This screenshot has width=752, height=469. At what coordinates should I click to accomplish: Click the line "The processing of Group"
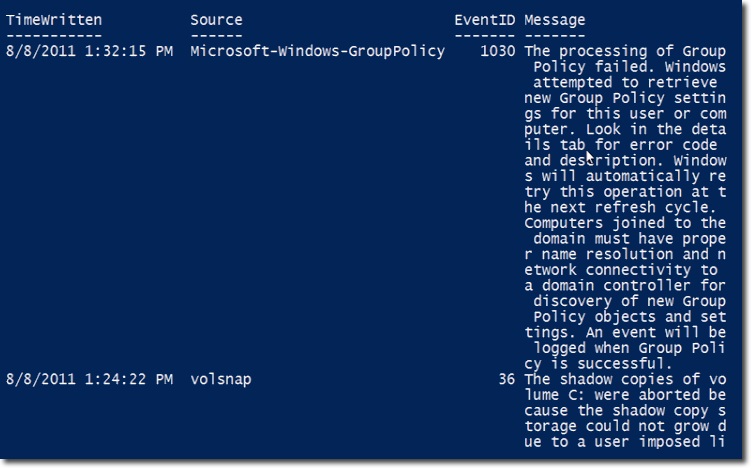point(624,51)
